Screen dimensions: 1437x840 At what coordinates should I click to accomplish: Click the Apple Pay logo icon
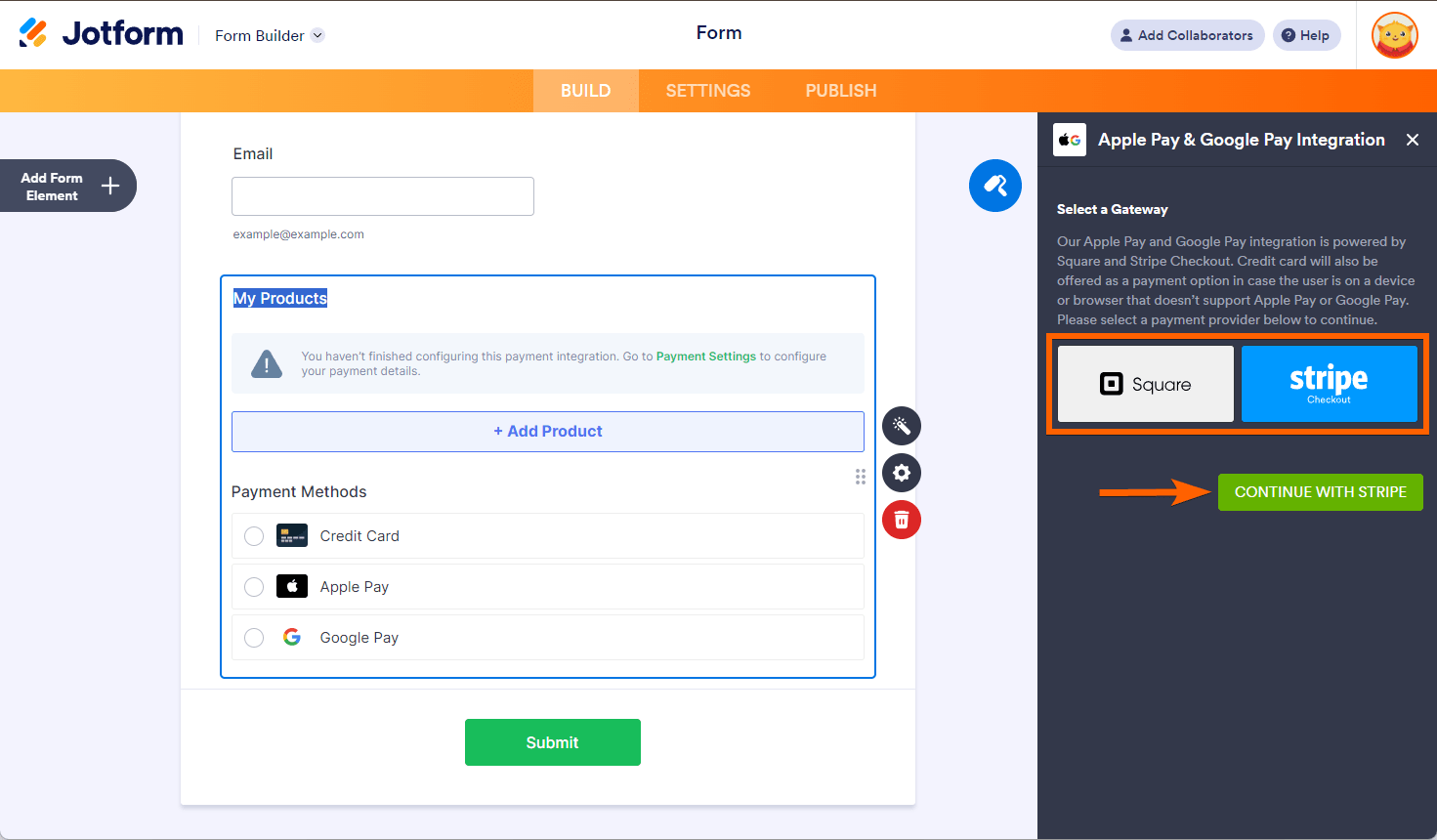(292, 586)
